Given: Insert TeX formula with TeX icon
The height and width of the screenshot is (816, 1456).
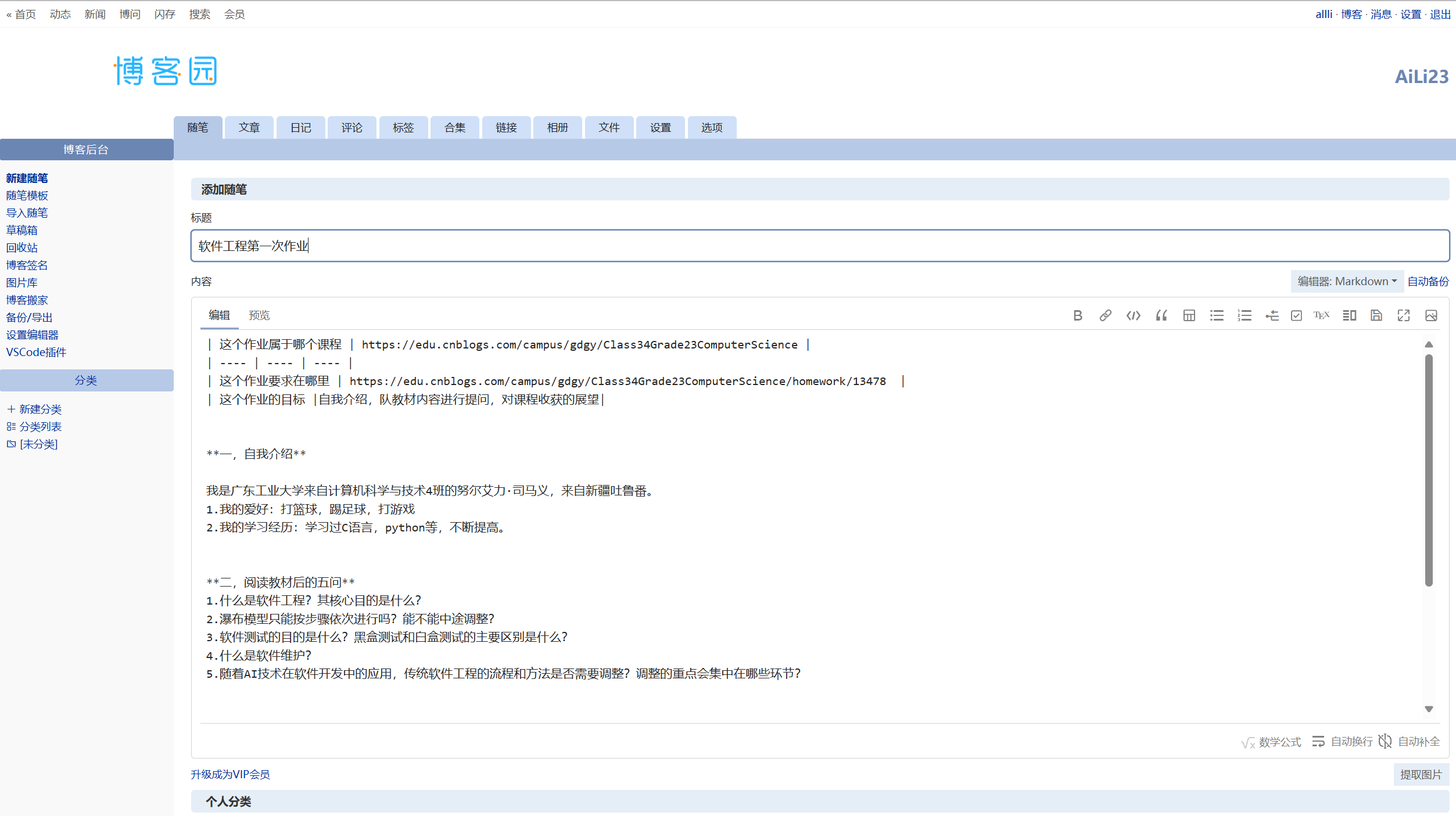Looking at the screenshot, I should coord(1321,315).
